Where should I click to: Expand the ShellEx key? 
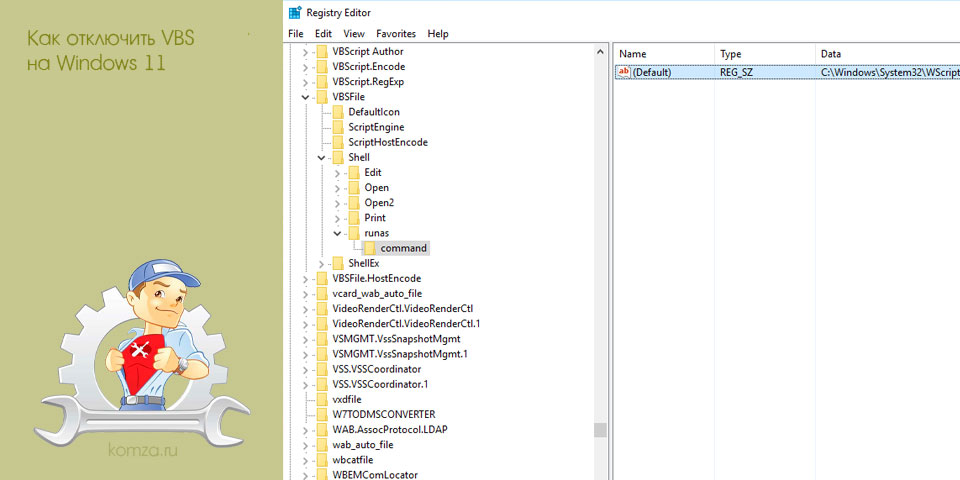321,263
